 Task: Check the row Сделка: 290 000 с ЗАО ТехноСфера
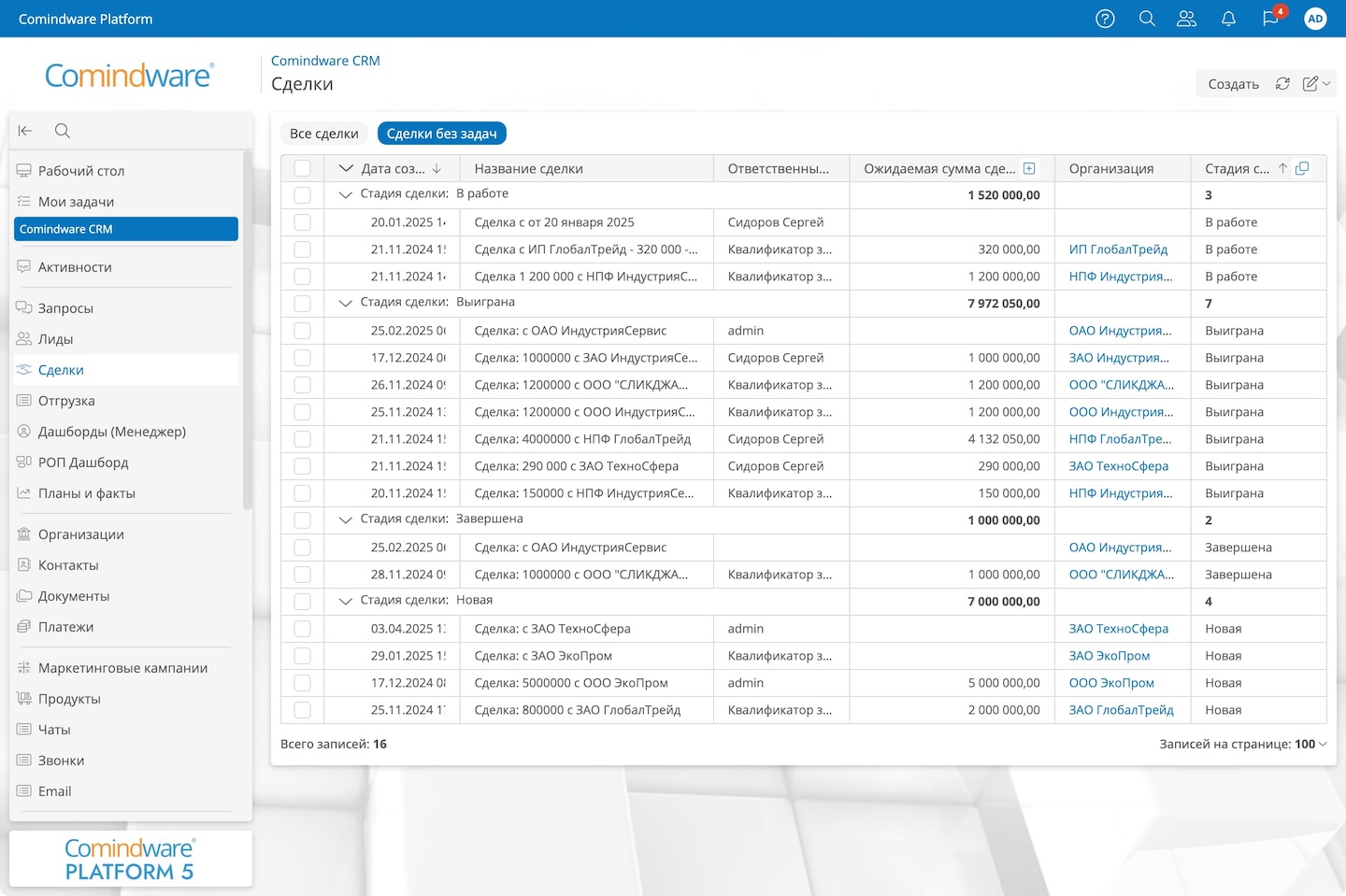[x=302, y=466]
